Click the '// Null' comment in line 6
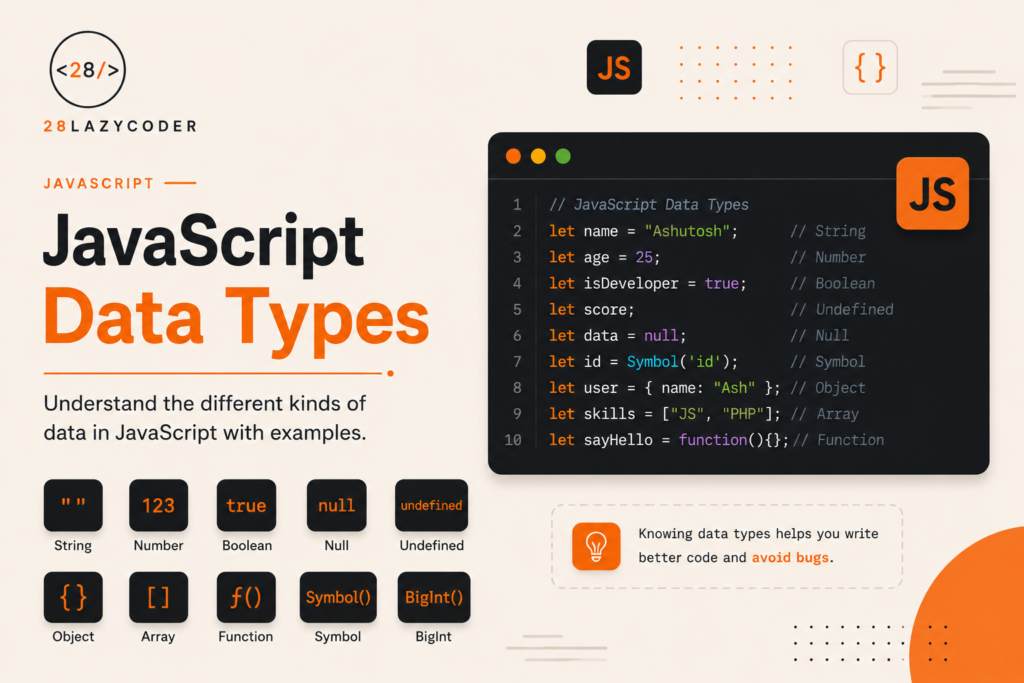The width and height of the screenshot is (1024, 683). coord(819,336)
